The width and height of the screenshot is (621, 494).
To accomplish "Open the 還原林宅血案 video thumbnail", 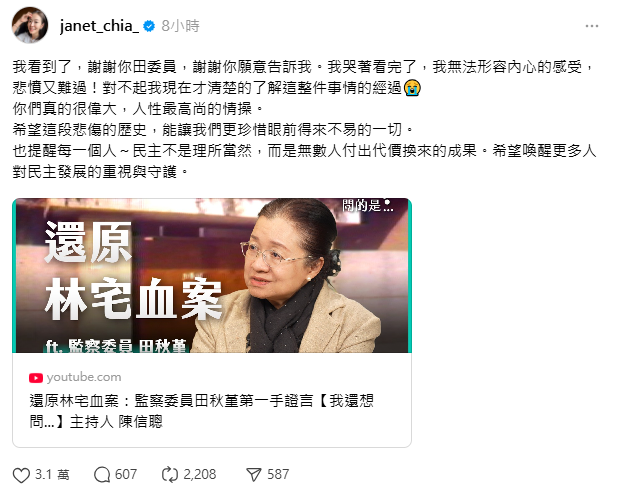I will click(x=212, y=275).
